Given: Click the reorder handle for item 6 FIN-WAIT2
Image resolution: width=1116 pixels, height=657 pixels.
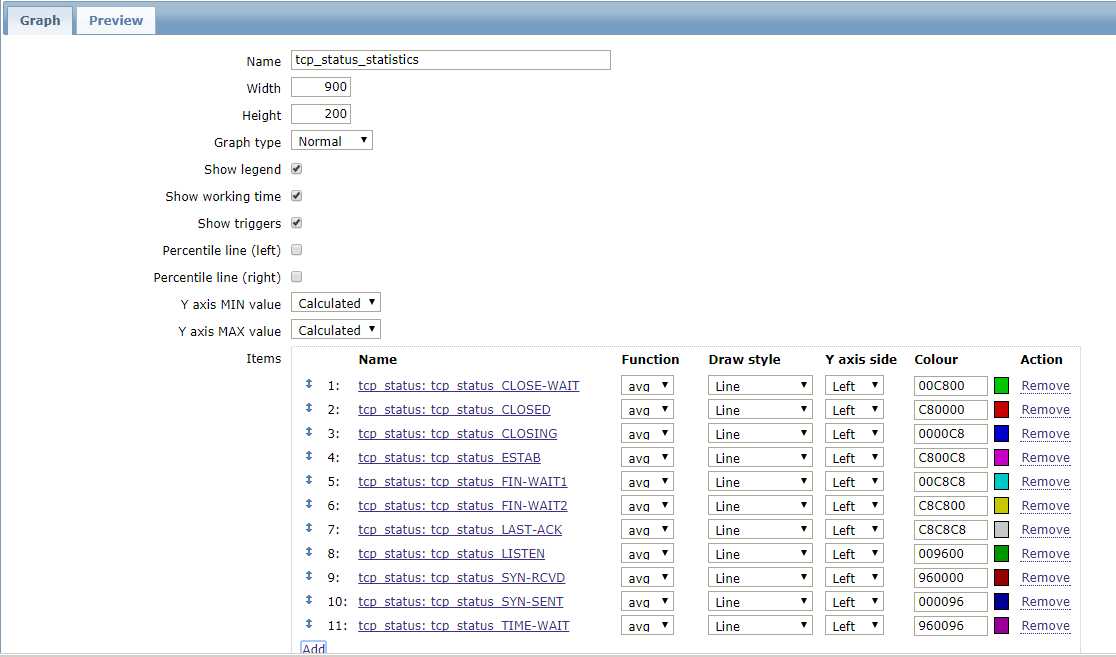Looking at the screenshot, I should [x=309, y=504].
